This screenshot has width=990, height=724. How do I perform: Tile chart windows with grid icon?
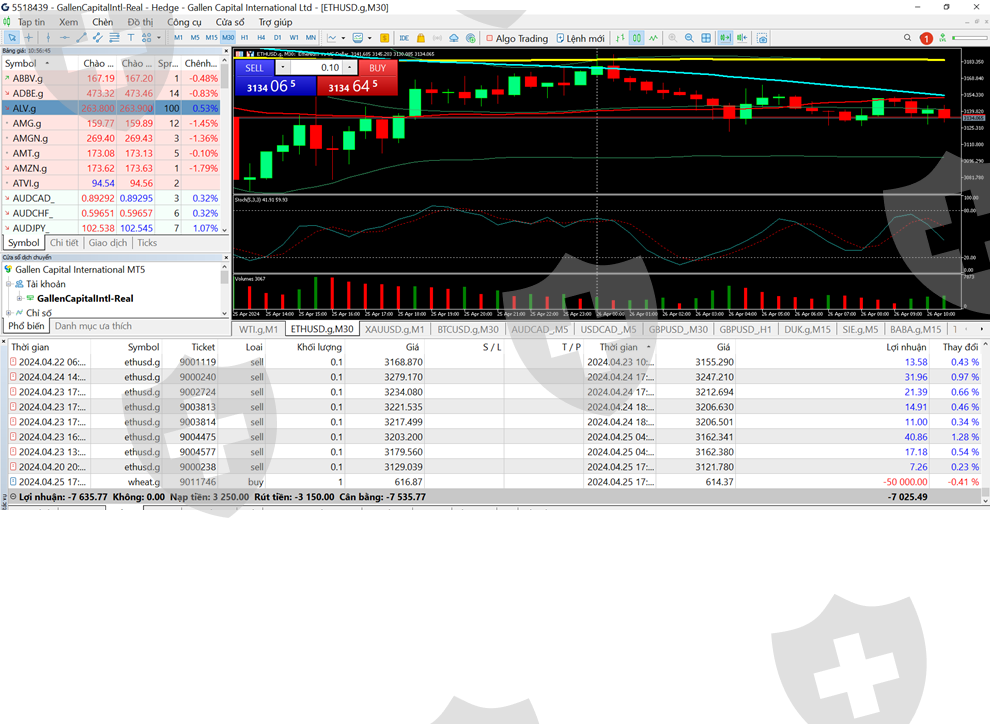(706, 38)
